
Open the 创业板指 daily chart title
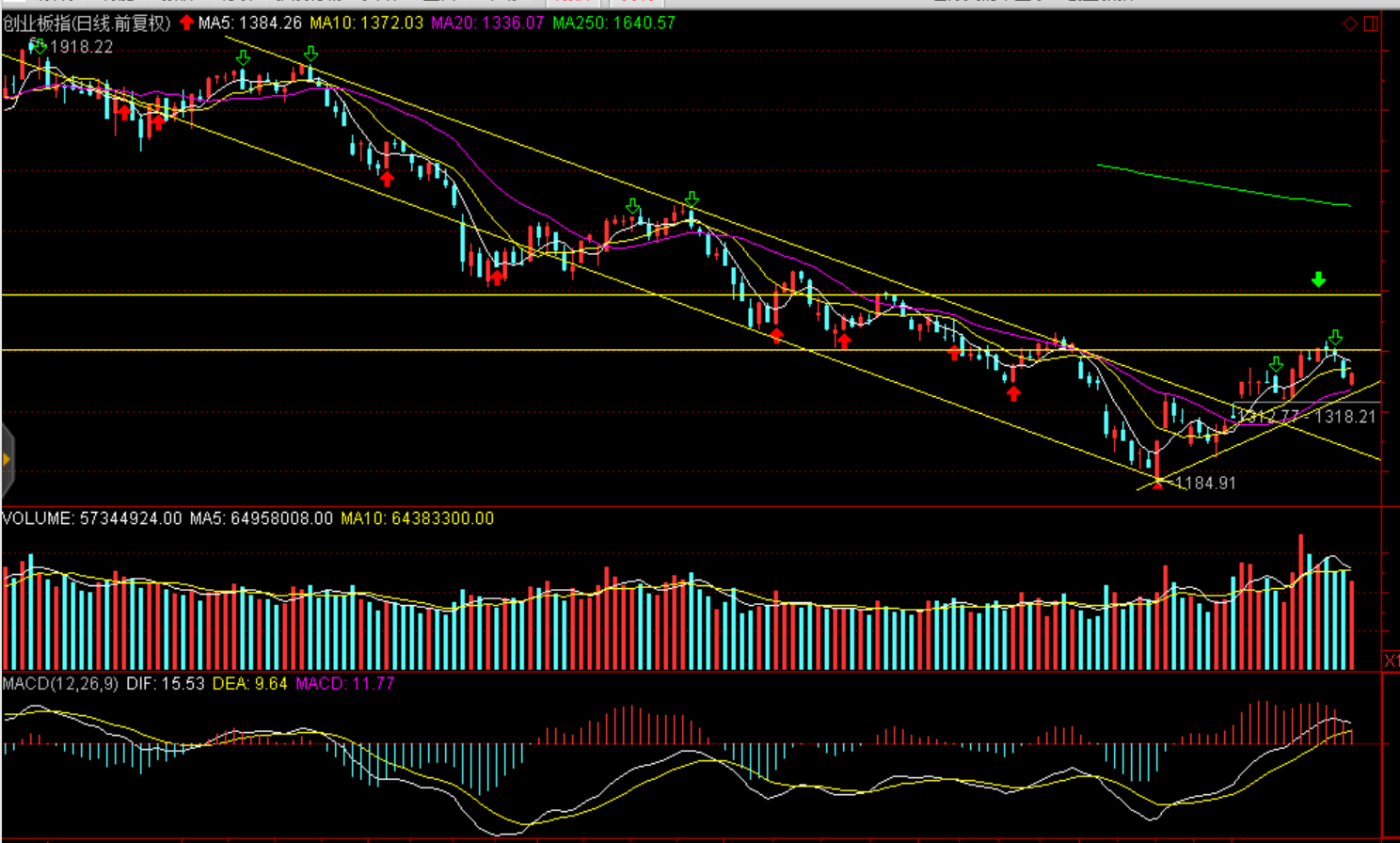(87, 23)
